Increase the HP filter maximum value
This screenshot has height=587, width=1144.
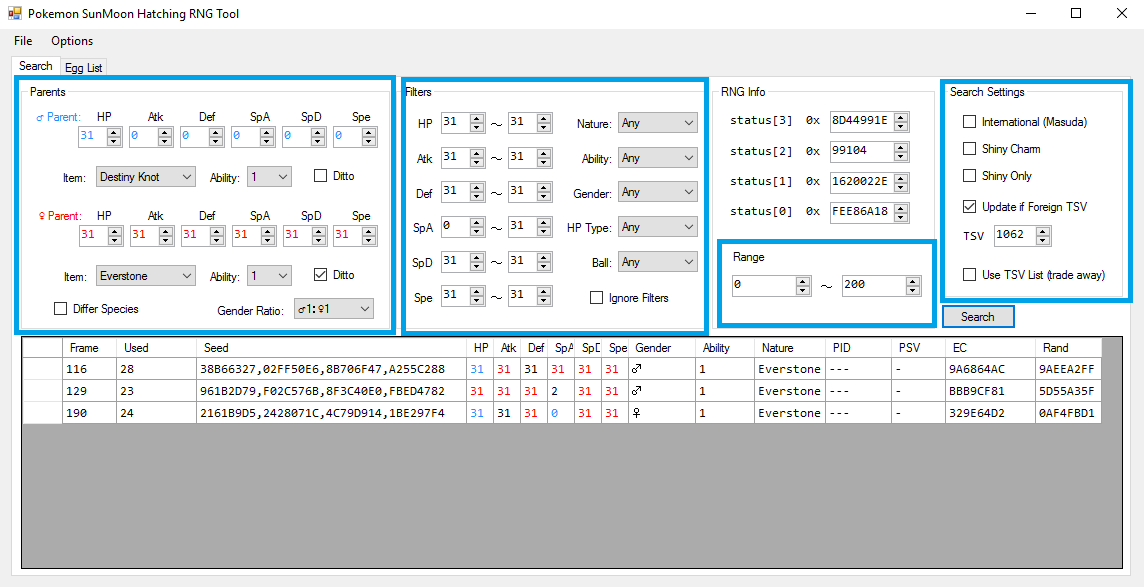pyautogui.click(x=543, y=119)
